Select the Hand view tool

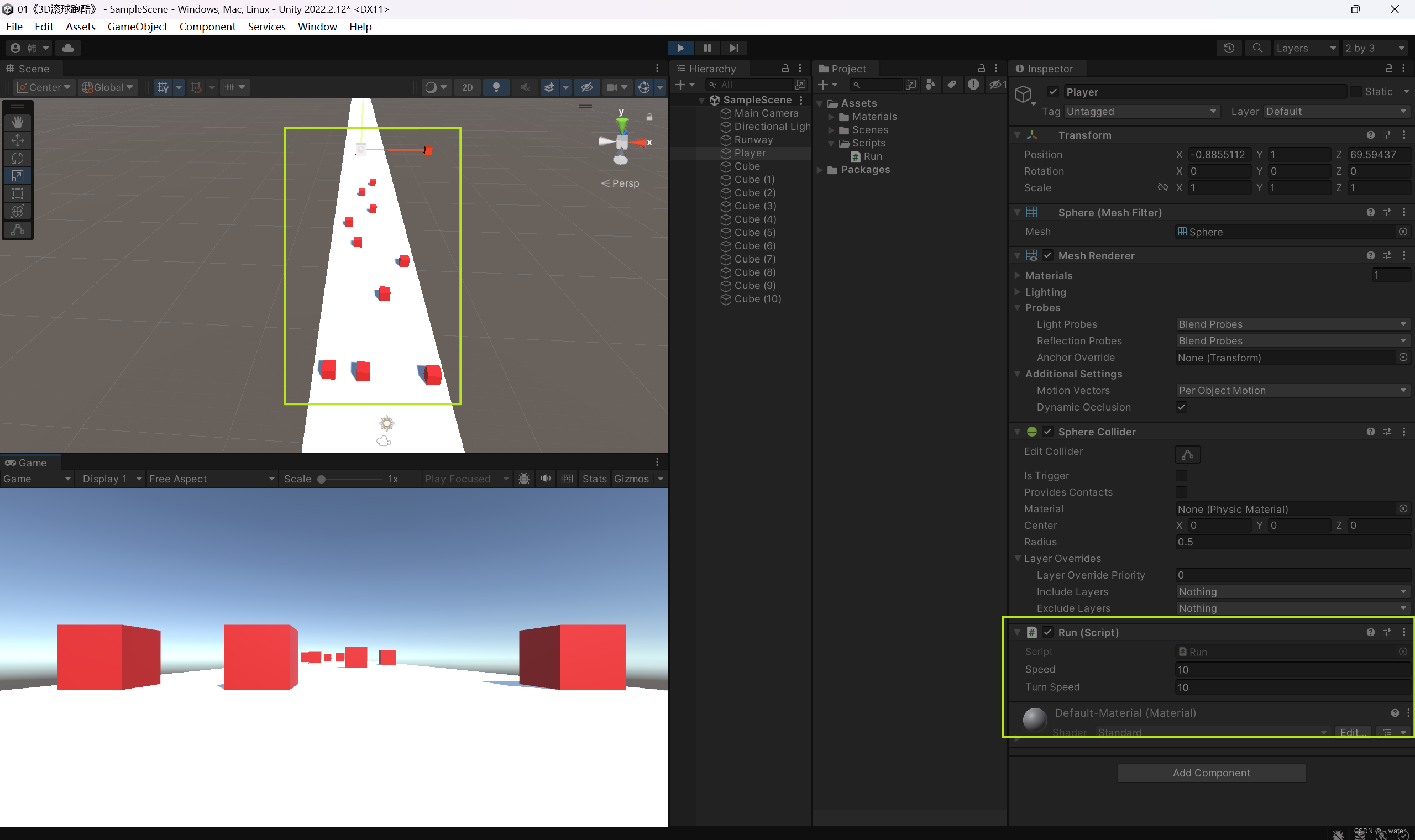pos(18,122)
